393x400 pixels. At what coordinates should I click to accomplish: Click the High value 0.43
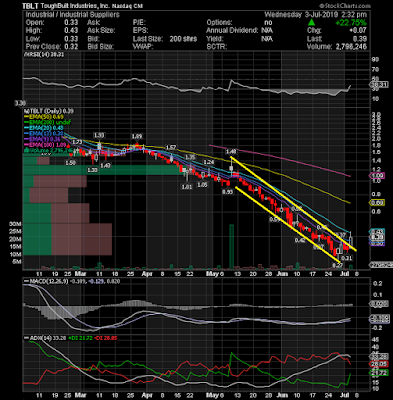tap(71, 31)
